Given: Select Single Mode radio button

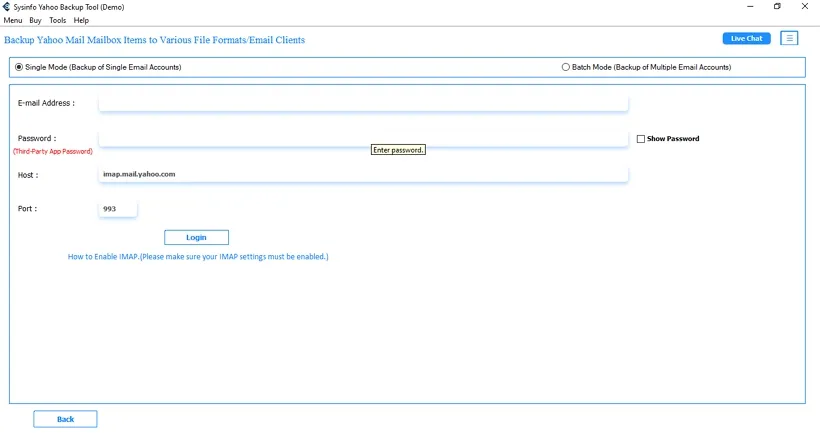Looking at the screenshot, I should [x=19, y=67].
